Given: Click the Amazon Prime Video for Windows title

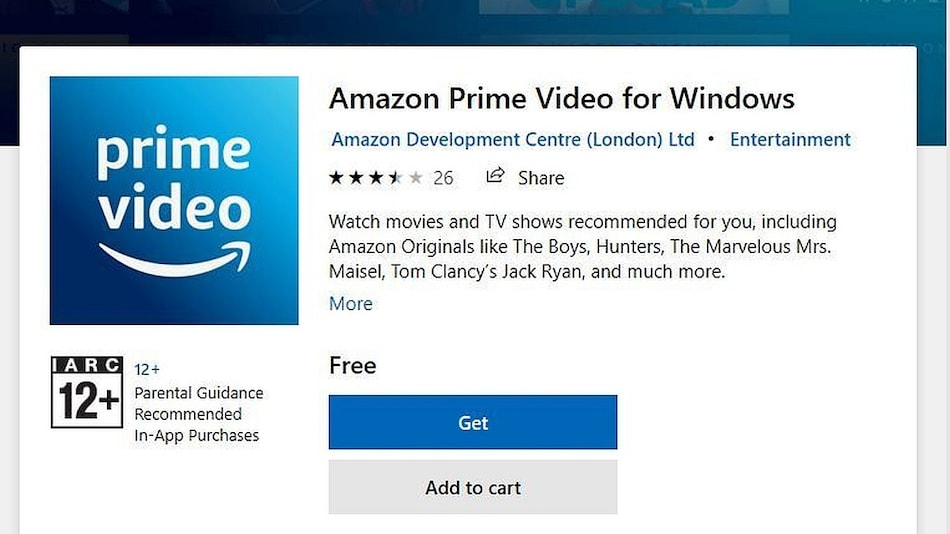Looking at the screenshot, I should (x=562, y=99).
